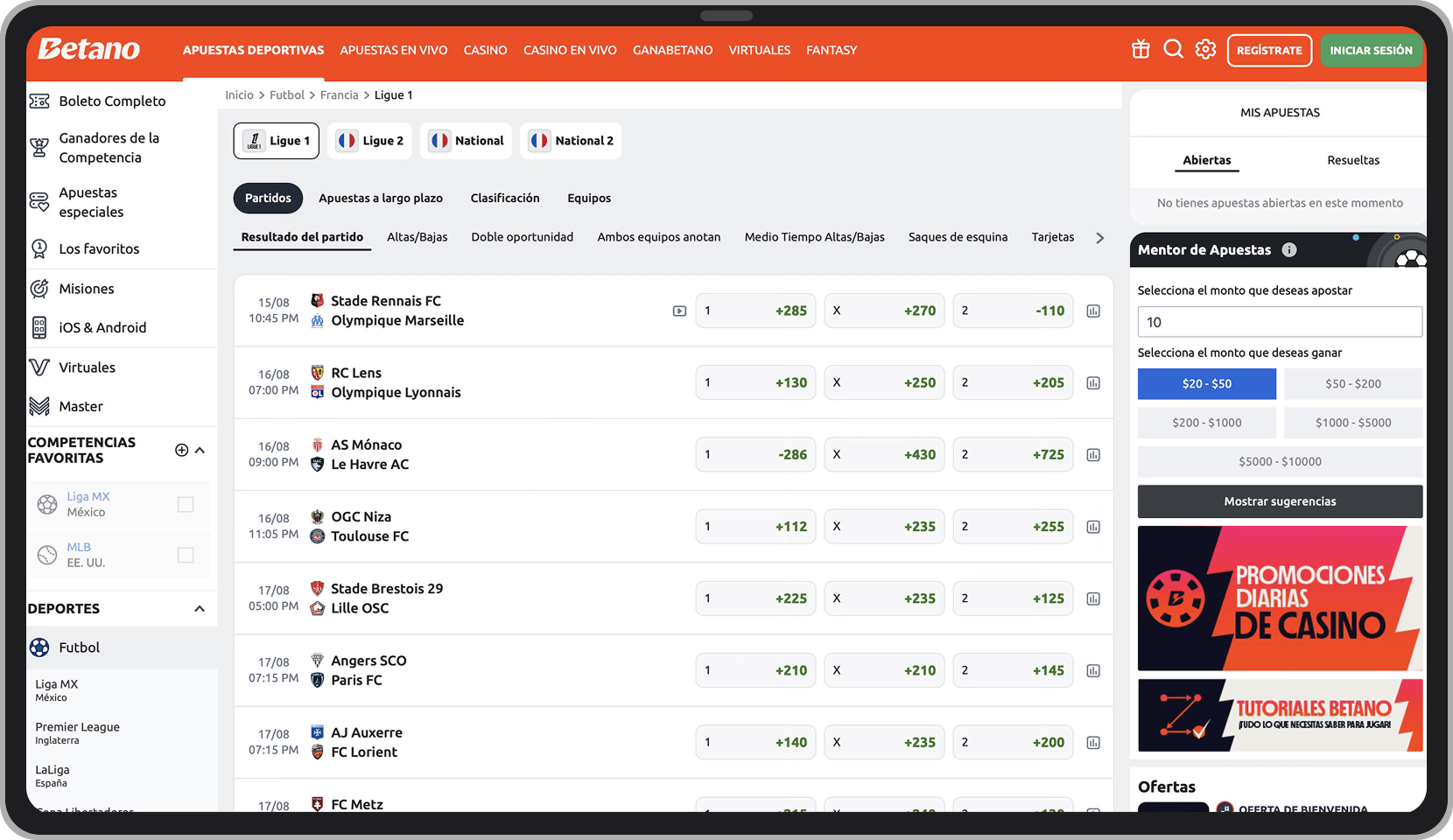Open Boleto Completo ticket icon in sidebar
The image size is (1453, 840).
click(x=39, y=101)
